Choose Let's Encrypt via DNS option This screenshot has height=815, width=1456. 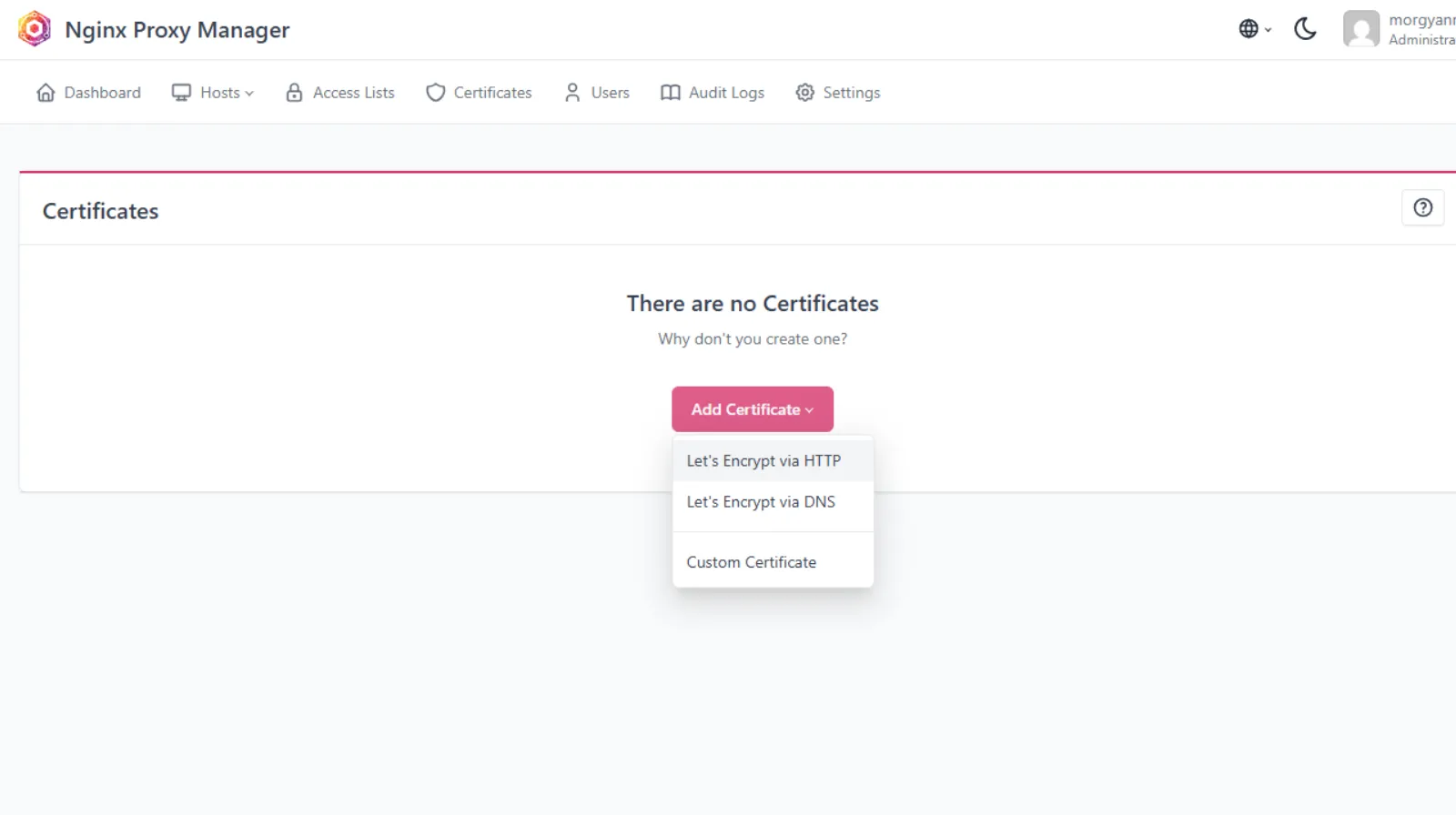[x=761, y=502]
